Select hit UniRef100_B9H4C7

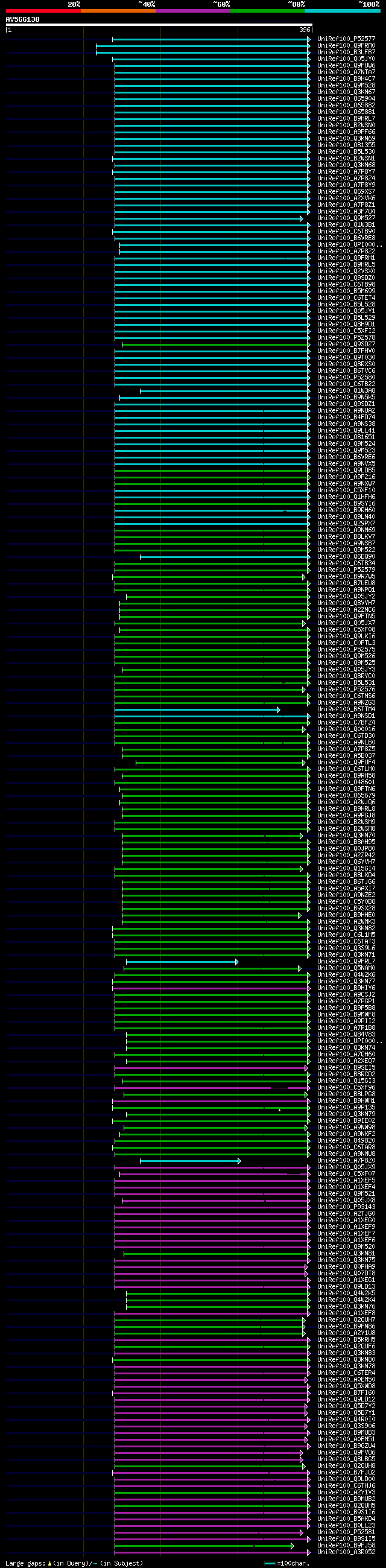[346, 79]
